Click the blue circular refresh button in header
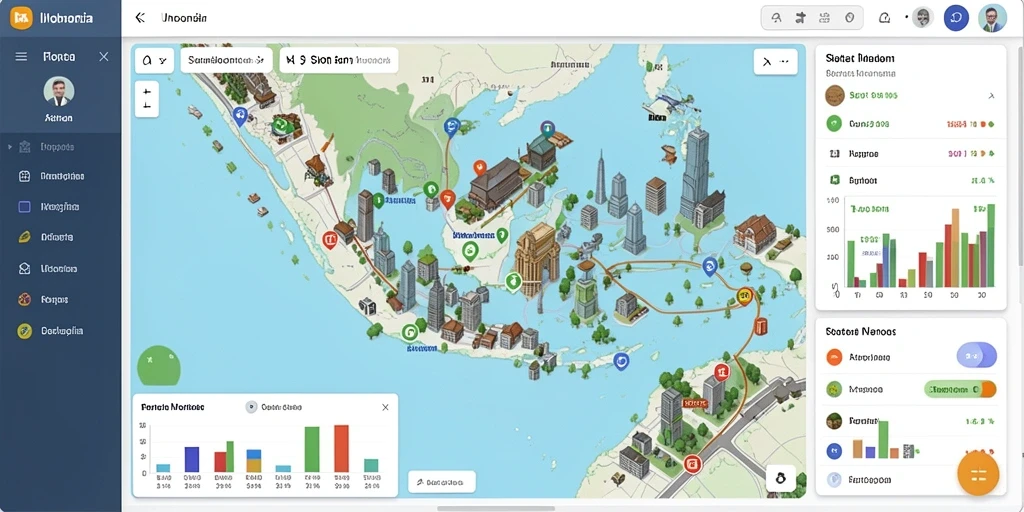1024x512 pixels. [x=956, y=18]
